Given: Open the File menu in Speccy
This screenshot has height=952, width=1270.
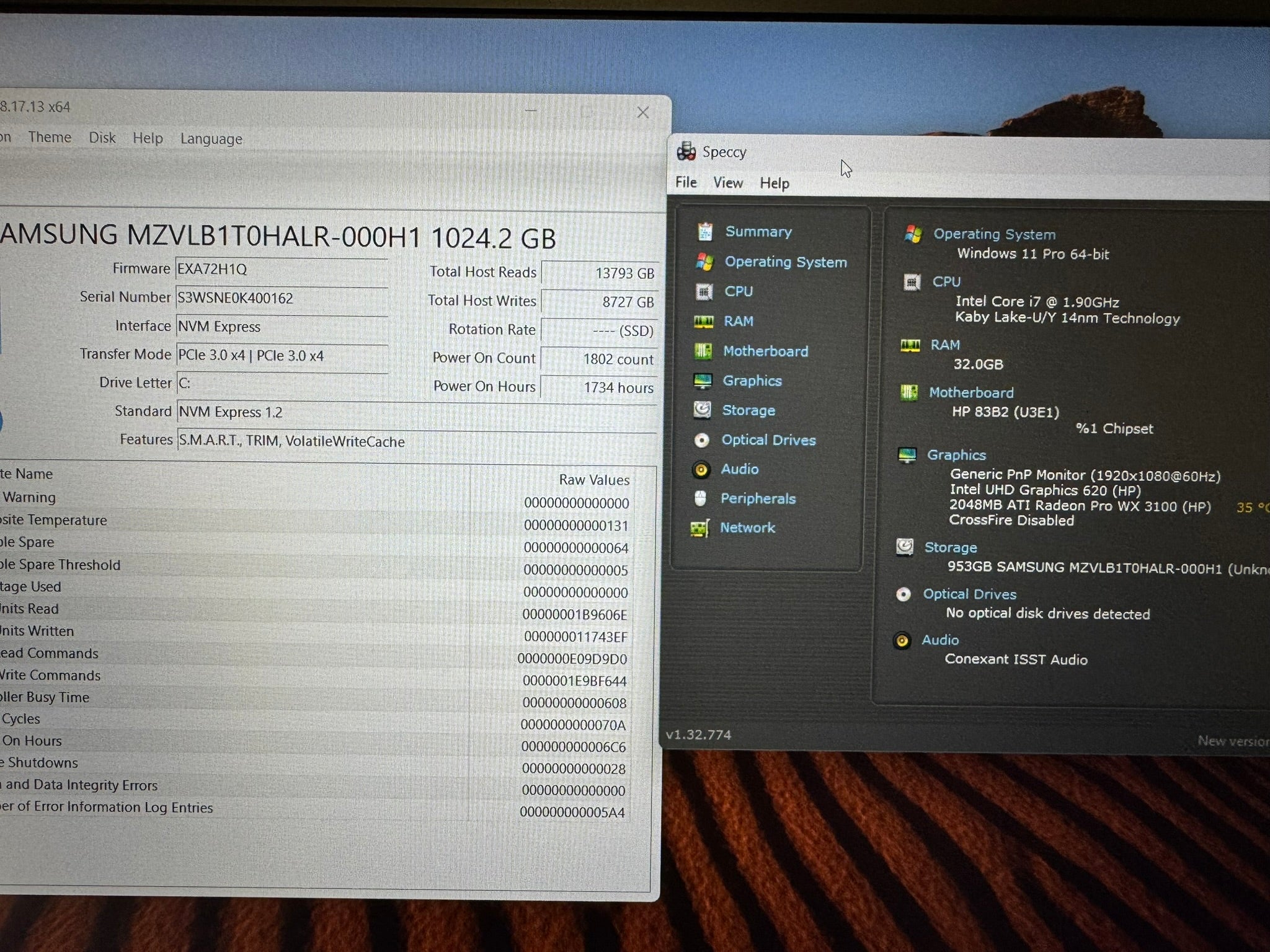Looking at the screenshot, I should coord(686,182).
